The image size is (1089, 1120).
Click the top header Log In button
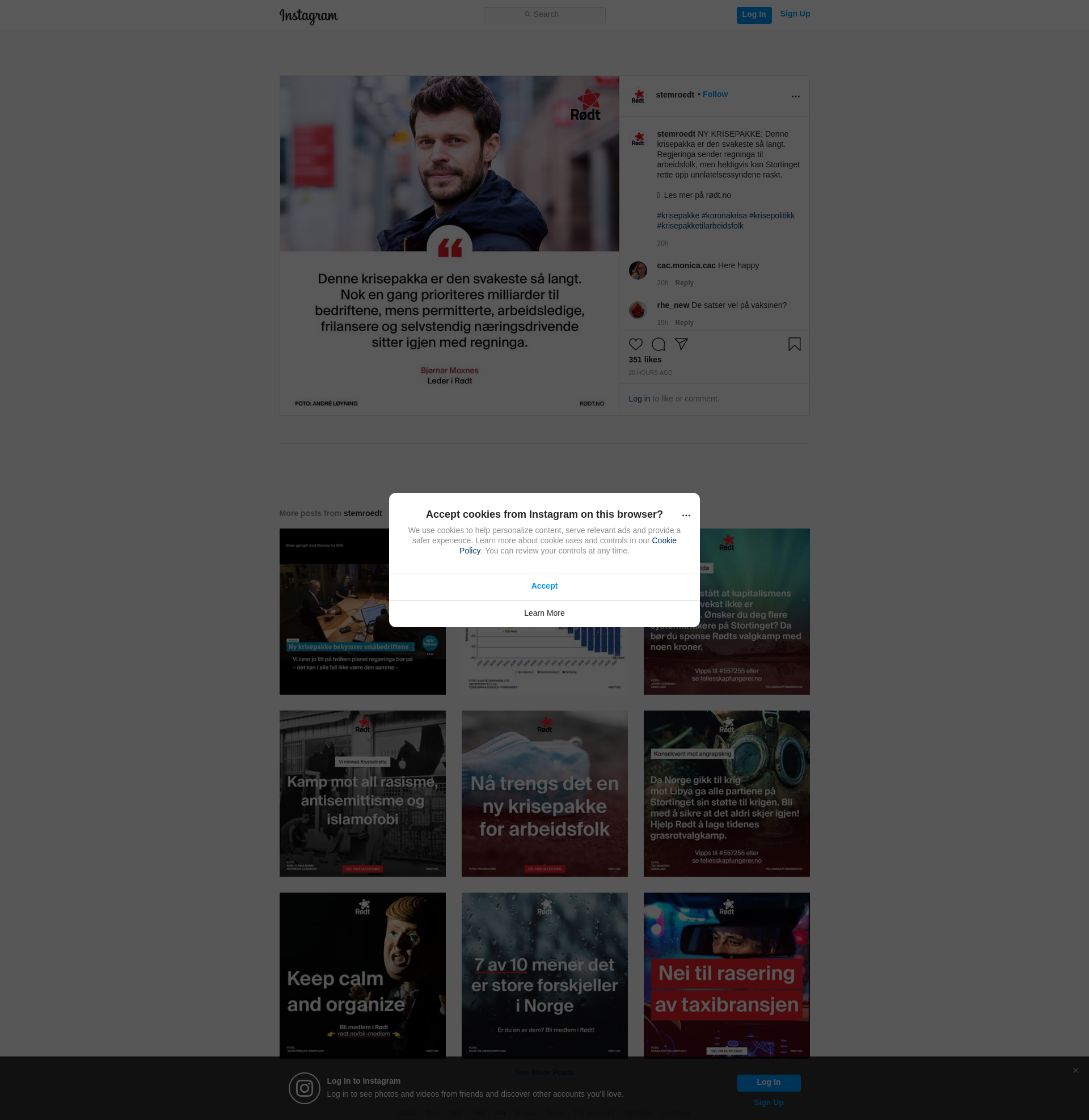753,15
